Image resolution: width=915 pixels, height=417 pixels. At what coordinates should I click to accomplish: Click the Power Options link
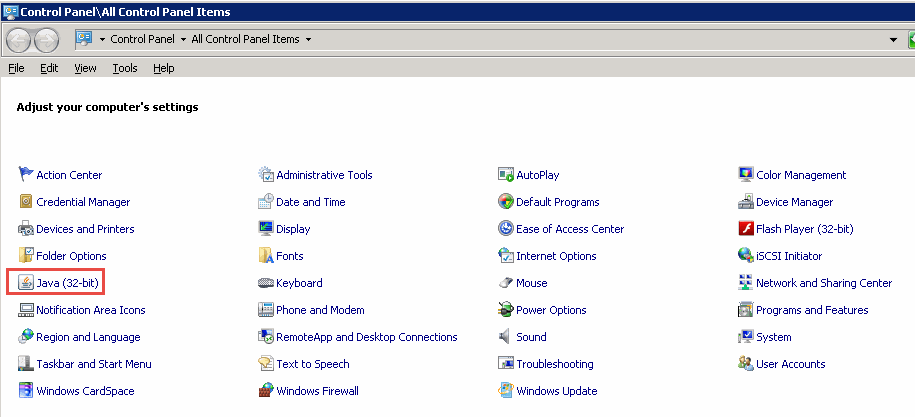(x=551, y=310)
